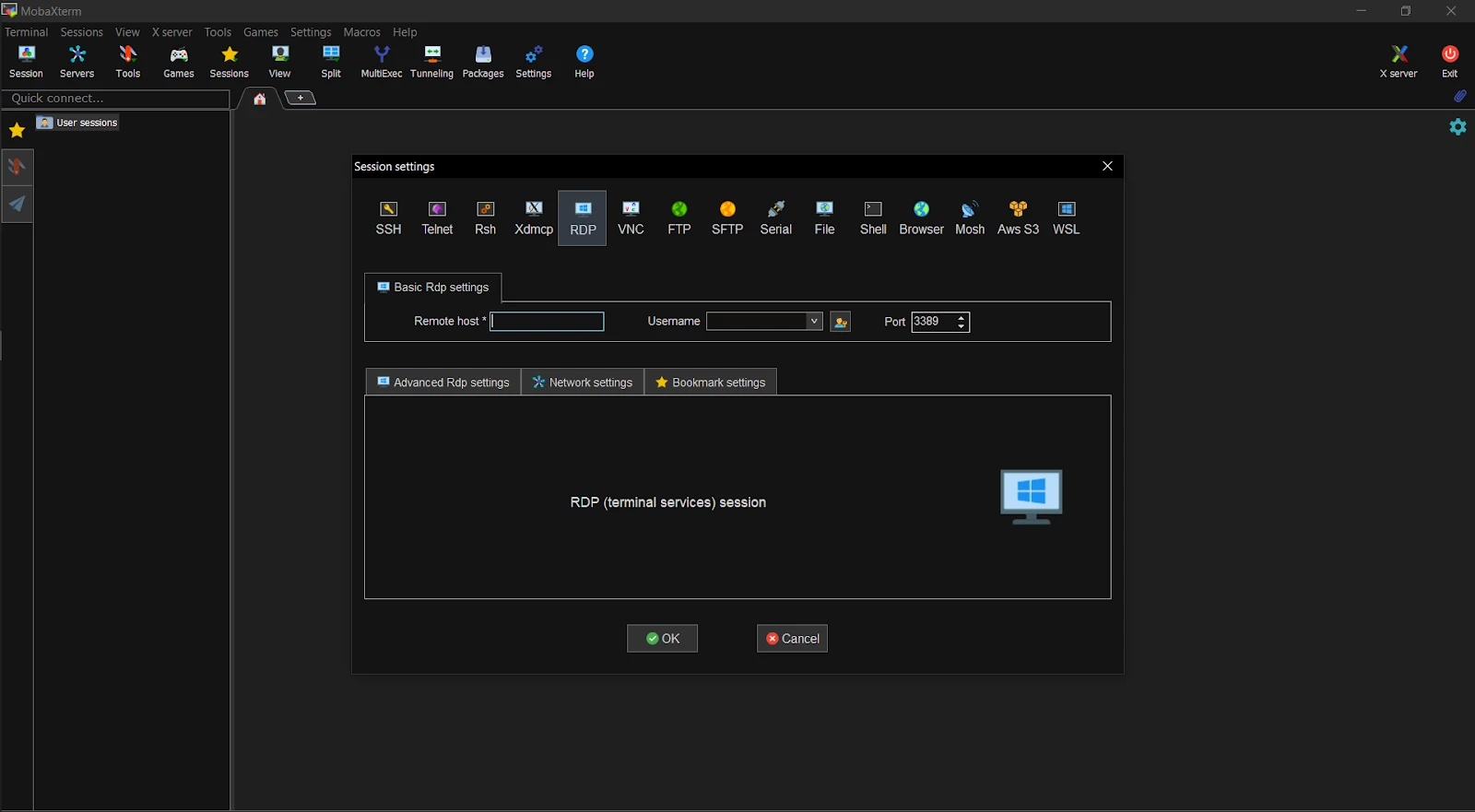1475x812 pixels.
Task: Choose the Aws S3 session type
Action: pos(1018,218)
